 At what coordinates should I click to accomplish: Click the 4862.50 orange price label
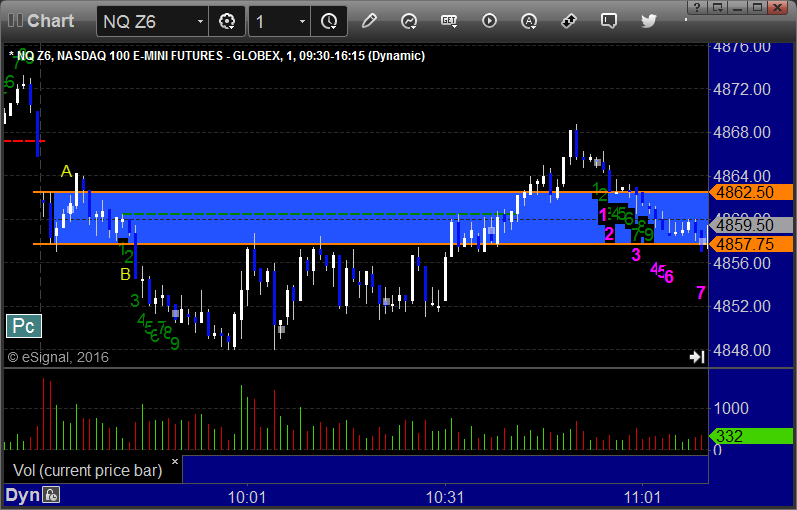click(x=751, y=192)
